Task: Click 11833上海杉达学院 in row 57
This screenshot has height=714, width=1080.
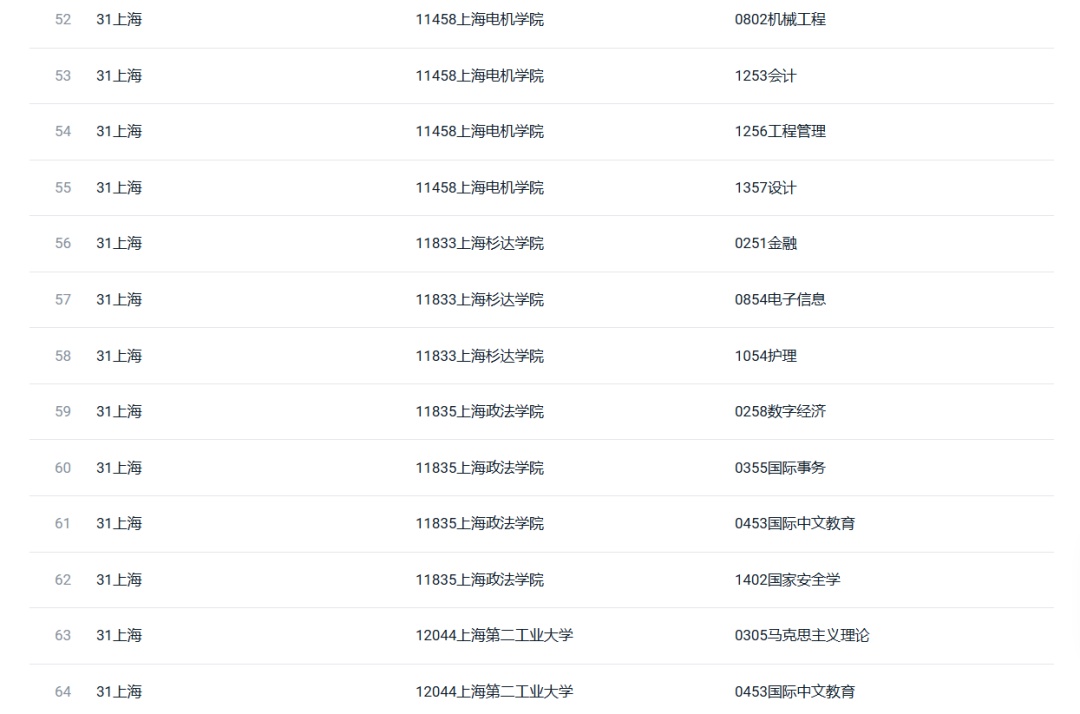Action: (x=479, y=300)
